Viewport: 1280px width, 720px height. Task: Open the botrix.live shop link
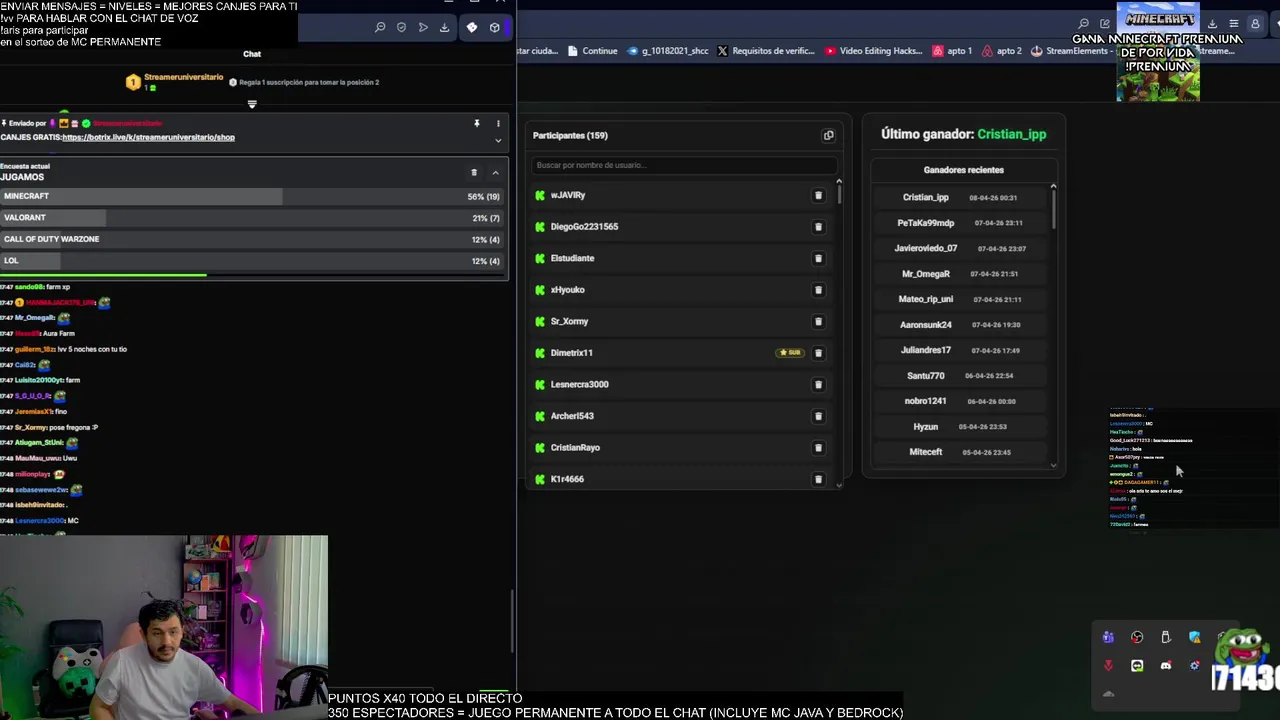point(148,137)
